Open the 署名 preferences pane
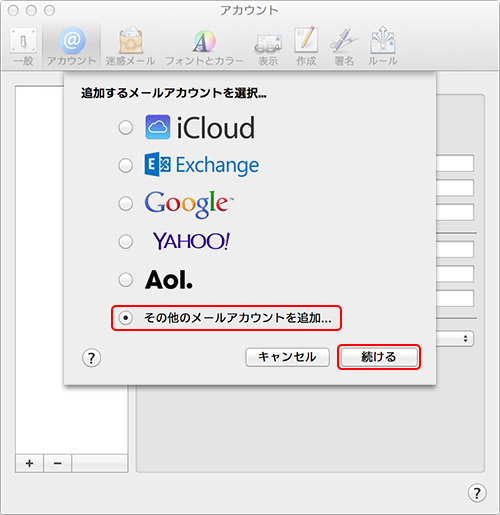The height and width of the screenshot is (515, 500). pyautogui.click(x=344, y=47)
